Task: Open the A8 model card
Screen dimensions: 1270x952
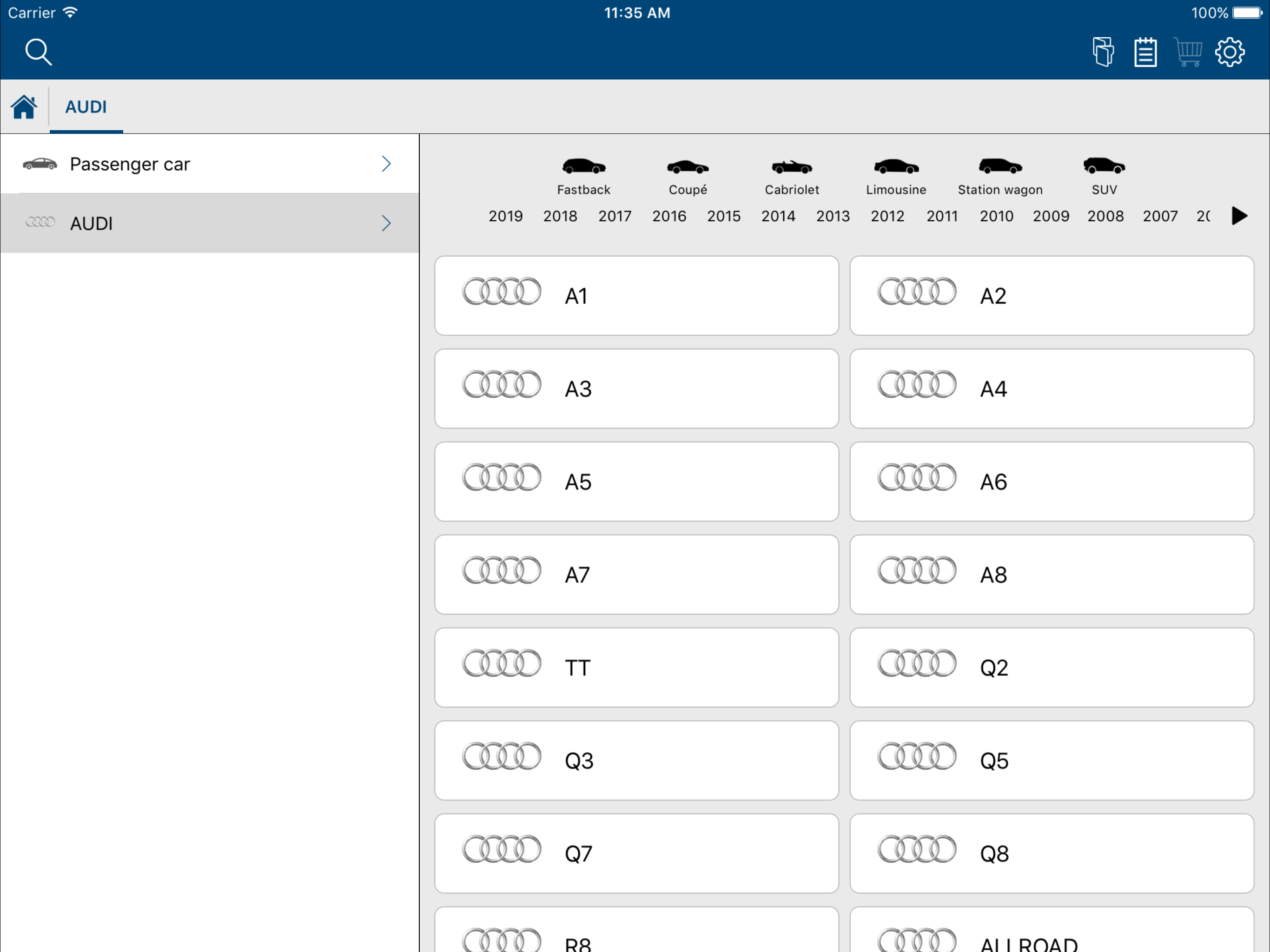Action: pos(1051,575)
